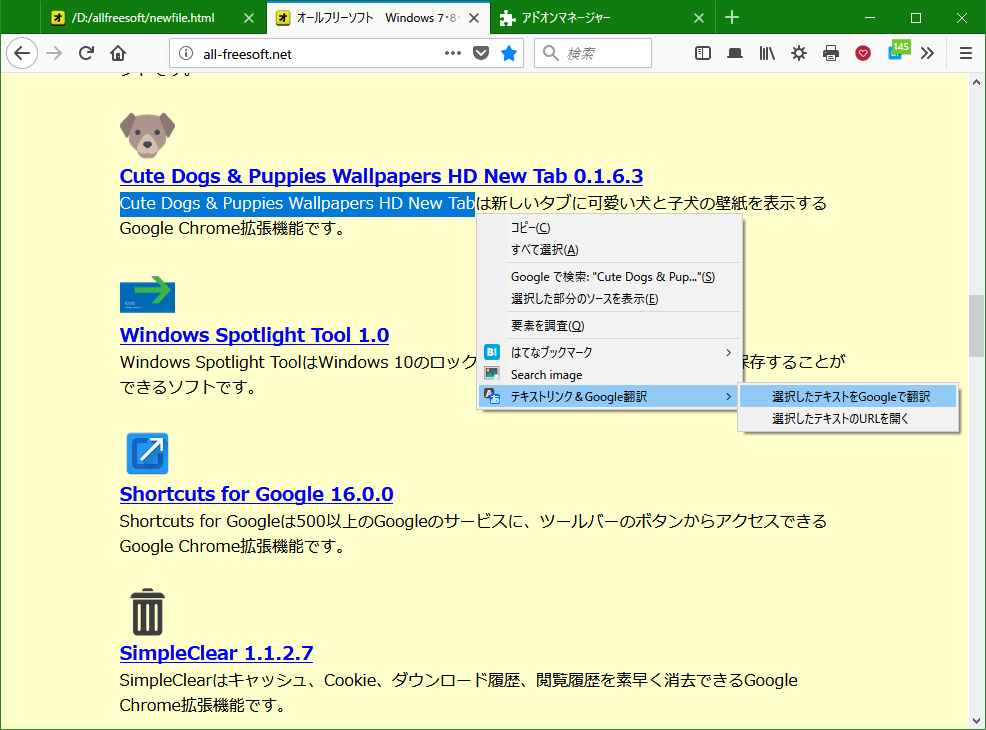Select 選択したテキストをGoogleで翻訳
Image resolution: width=986 pixels, height=730 pixels.
click(x=848, y=397)
